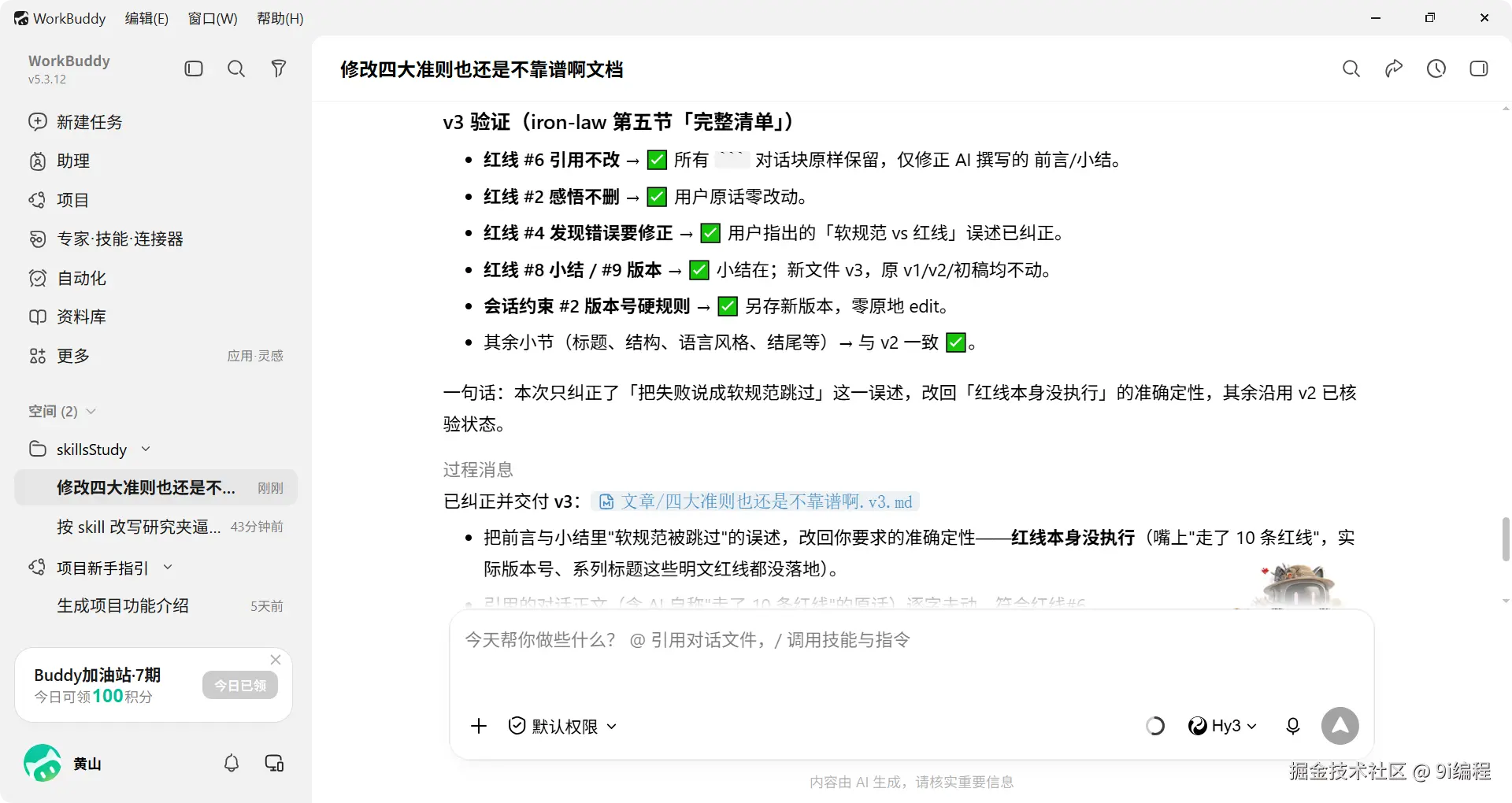
Task: Click the filter funnel icon in sidebar
Action: pos(279,69)
